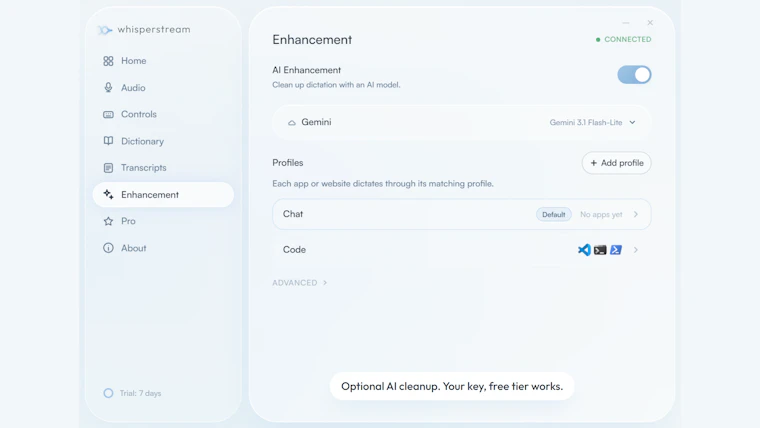
Task: Click the Default badge on Chat
Action: tap(554, 214)
